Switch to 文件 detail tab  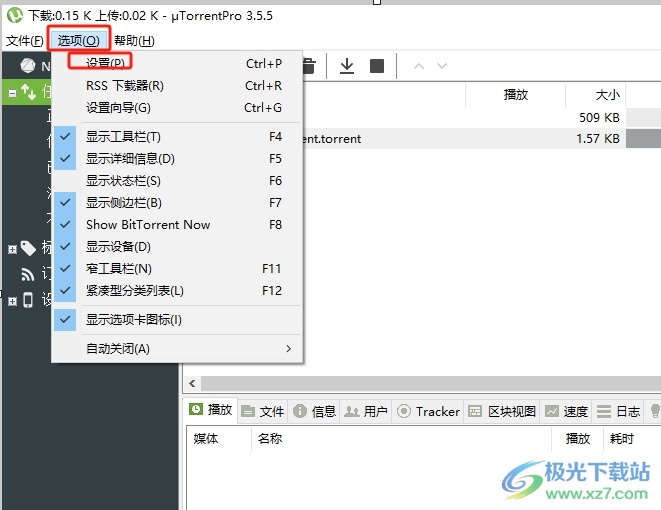tap(263, 411)
